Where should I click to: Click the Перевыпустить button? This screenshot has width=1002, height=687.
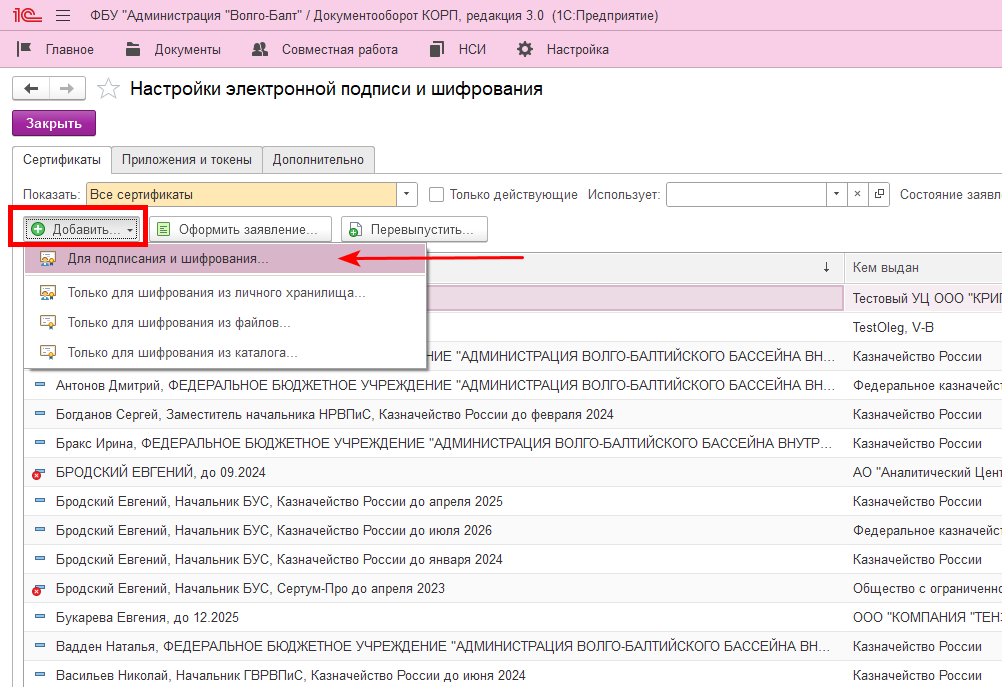click(x=414, y=230)
